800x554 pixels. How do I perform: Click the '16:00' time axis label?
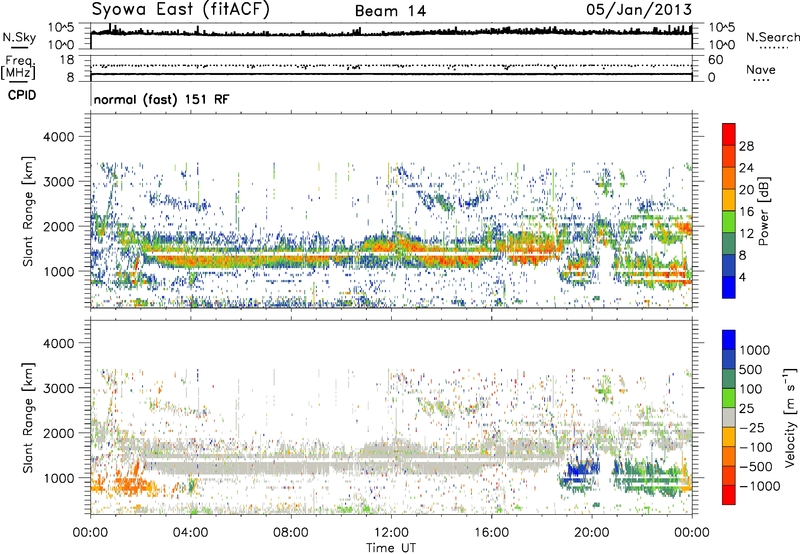[491, 533]
